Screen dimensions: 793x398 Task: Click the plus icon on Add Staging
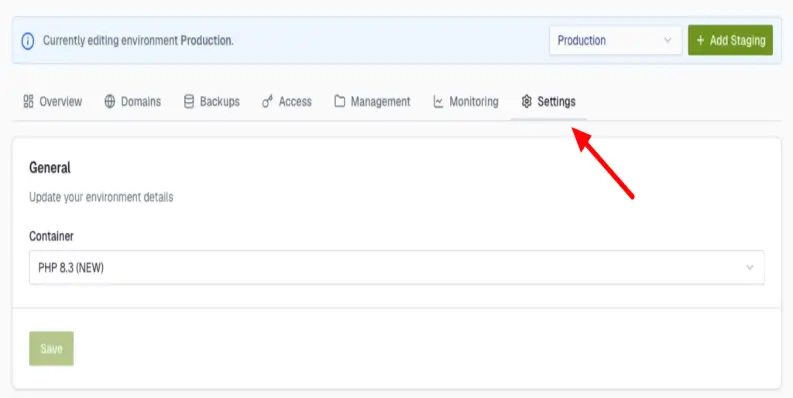click(x=700, y=40)
